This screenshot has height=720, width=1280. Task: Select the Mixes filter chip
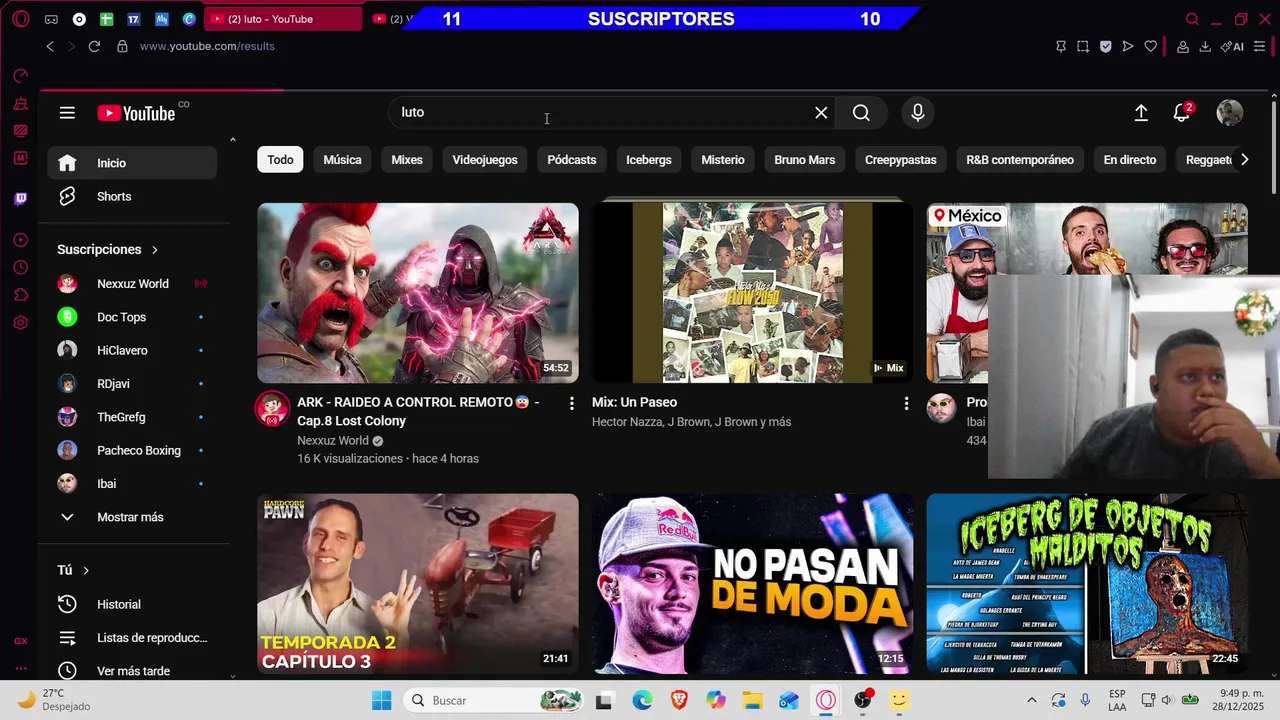pyautogui.click(x=407, y=160)
